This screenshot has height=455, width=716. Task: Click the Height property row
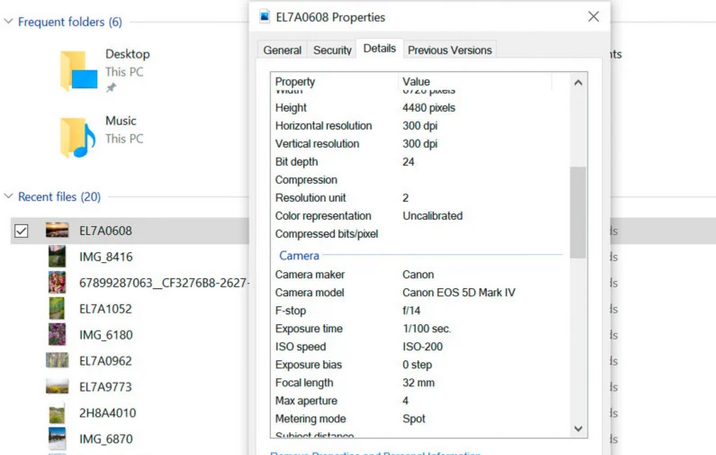(x=418, y=108)
